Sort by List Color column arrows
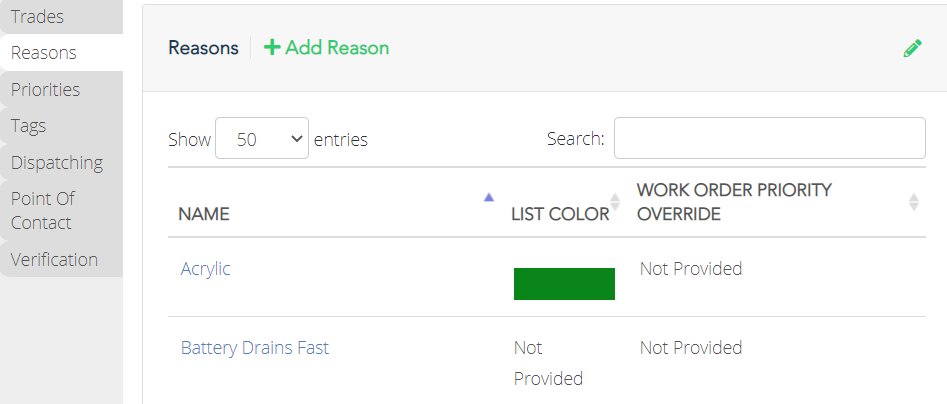 click(615, 202)
